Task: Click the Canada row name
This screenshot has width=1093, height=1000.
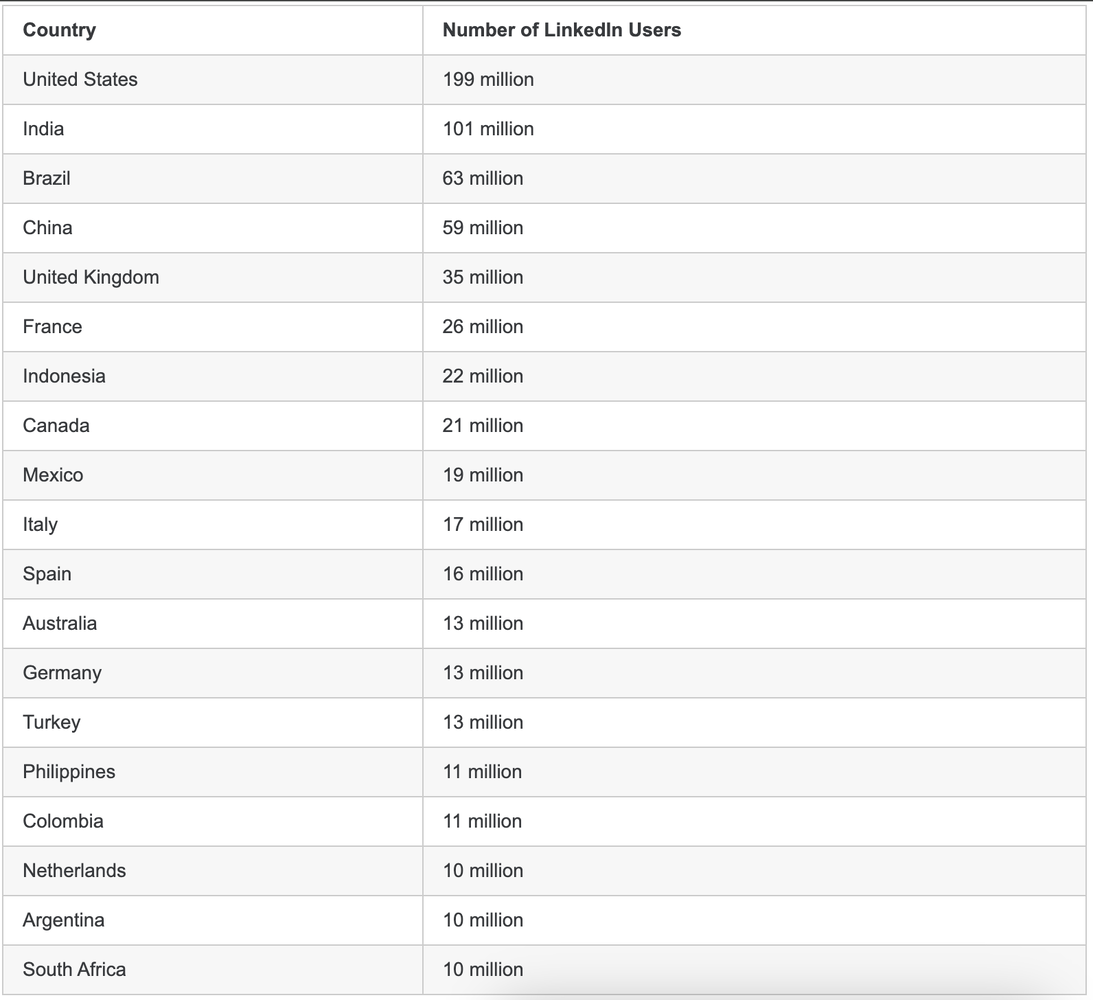Action: (x=56, y=426)
